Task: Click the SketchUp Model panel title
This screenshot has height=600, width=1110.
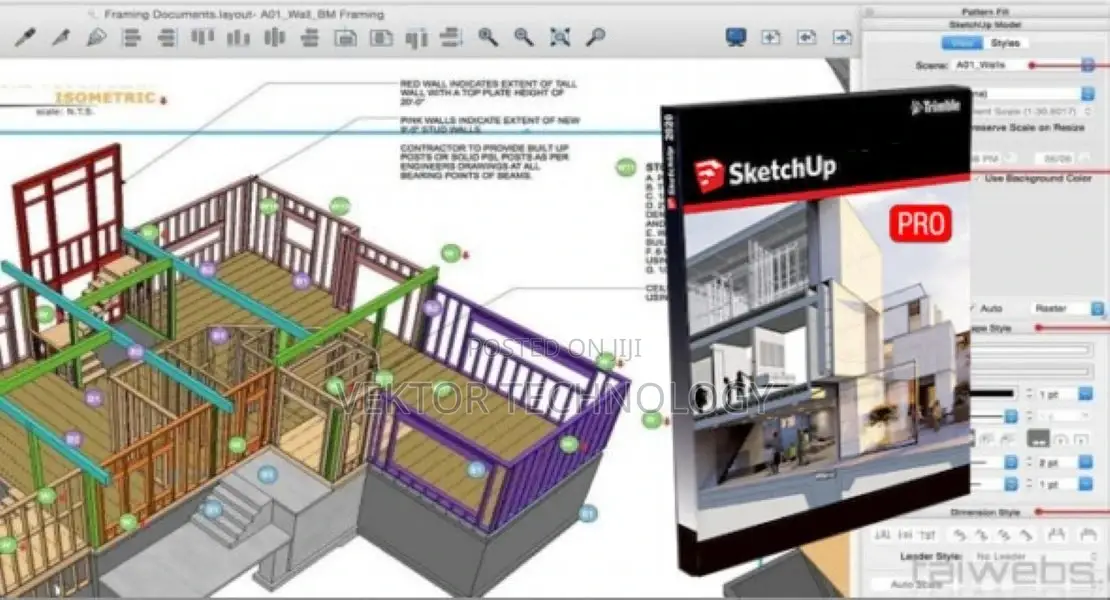Action: coord(985,25)
